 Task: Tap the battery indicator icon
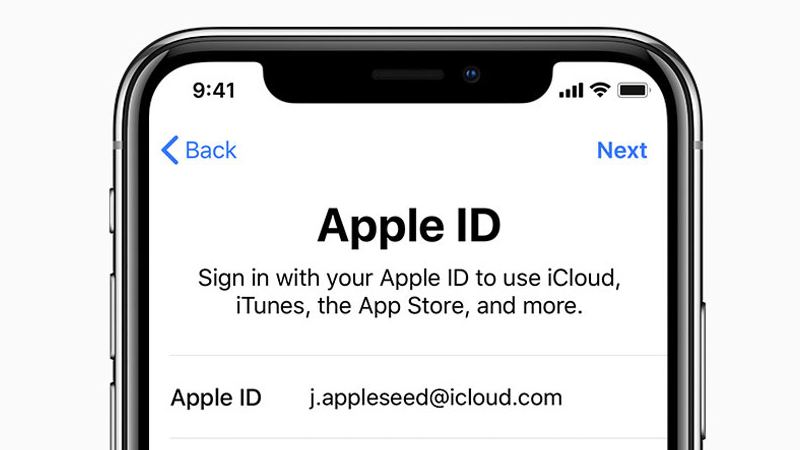(634, 90)
